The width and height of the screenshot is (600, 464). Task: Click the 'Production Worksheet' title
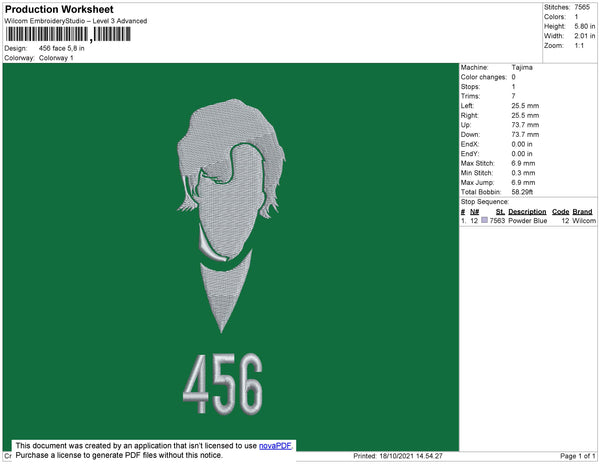pos(59,9)
